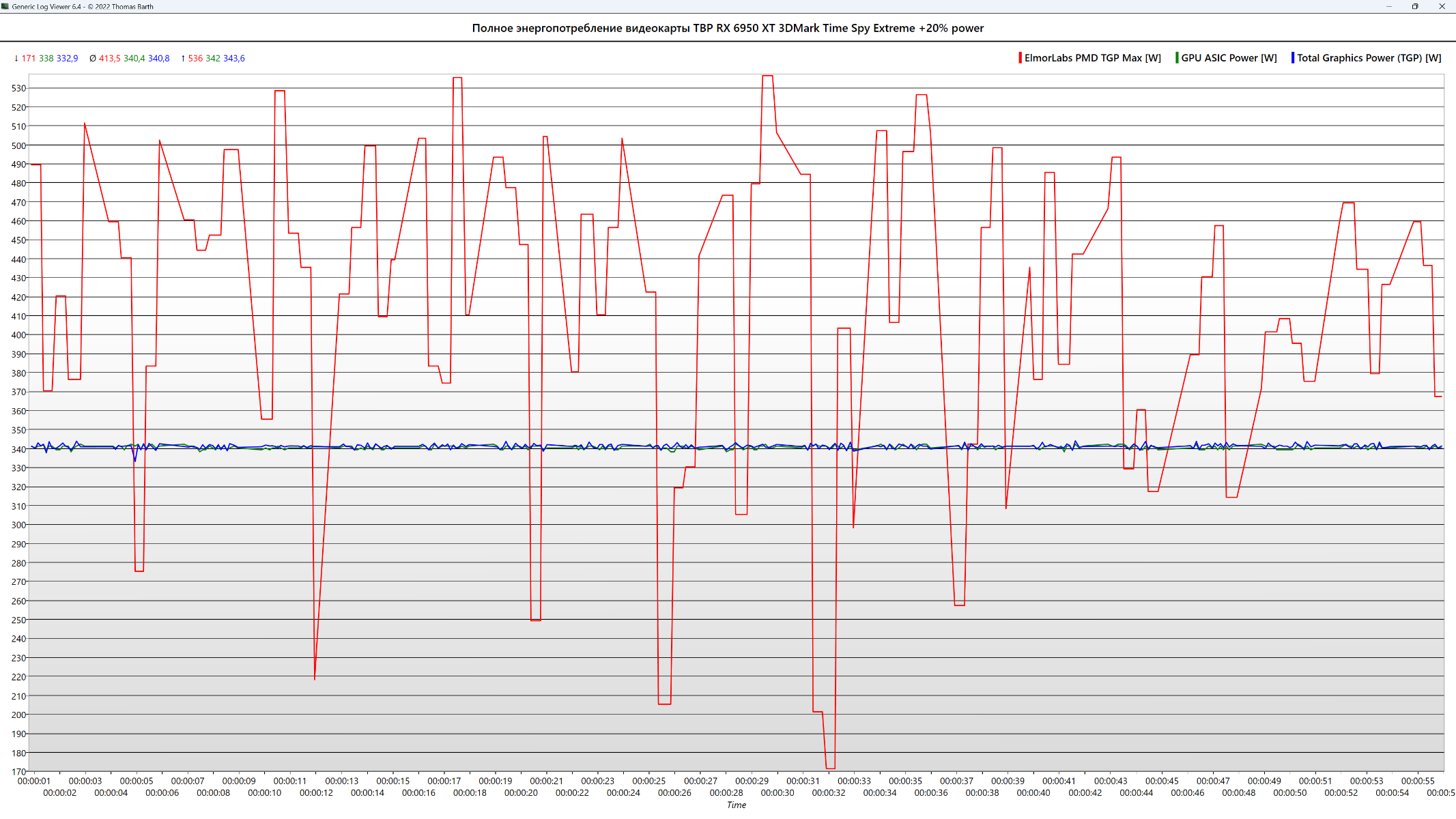
Task: Toggle the GPU ASIC Power [W] legend label
Action: pyautogui.click(x=1229, y=58)
